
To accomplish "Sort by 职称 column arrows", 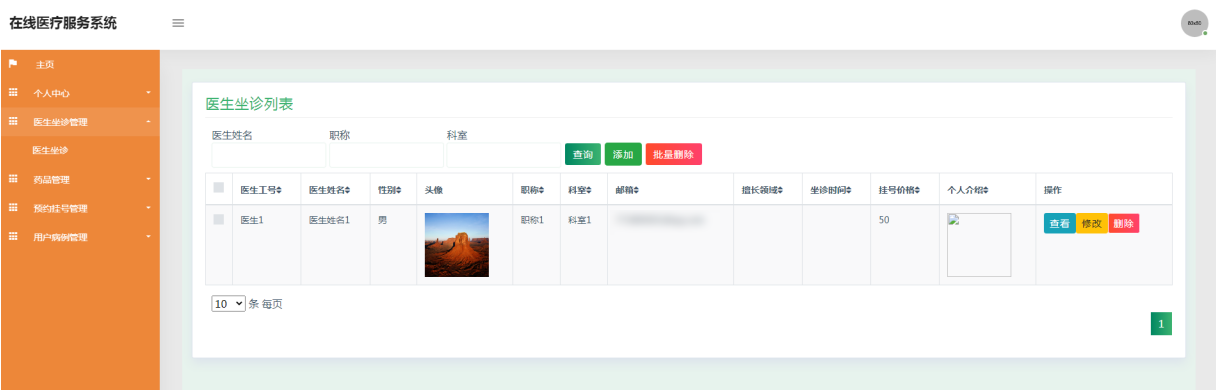I will coord(542,190).
